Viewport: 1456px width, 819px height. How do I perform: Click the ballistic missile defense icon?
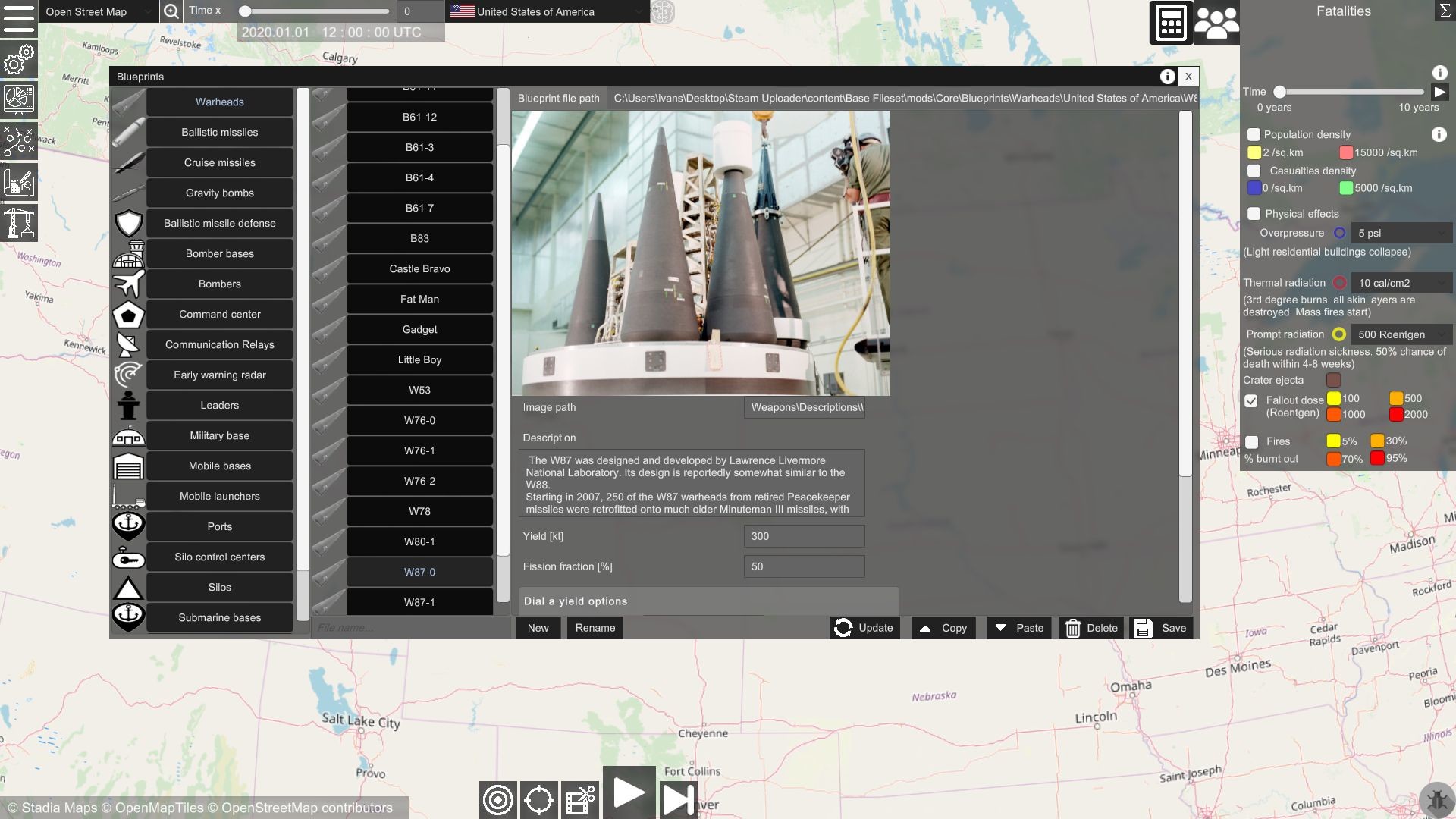point(127,222)
